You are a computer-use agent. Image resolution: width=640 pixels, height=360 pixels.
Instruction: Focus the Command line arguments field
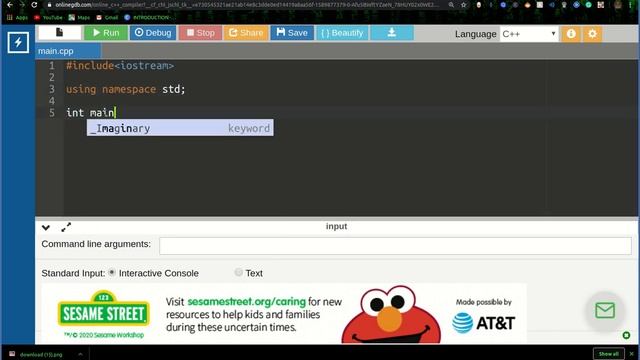(395, 246)
